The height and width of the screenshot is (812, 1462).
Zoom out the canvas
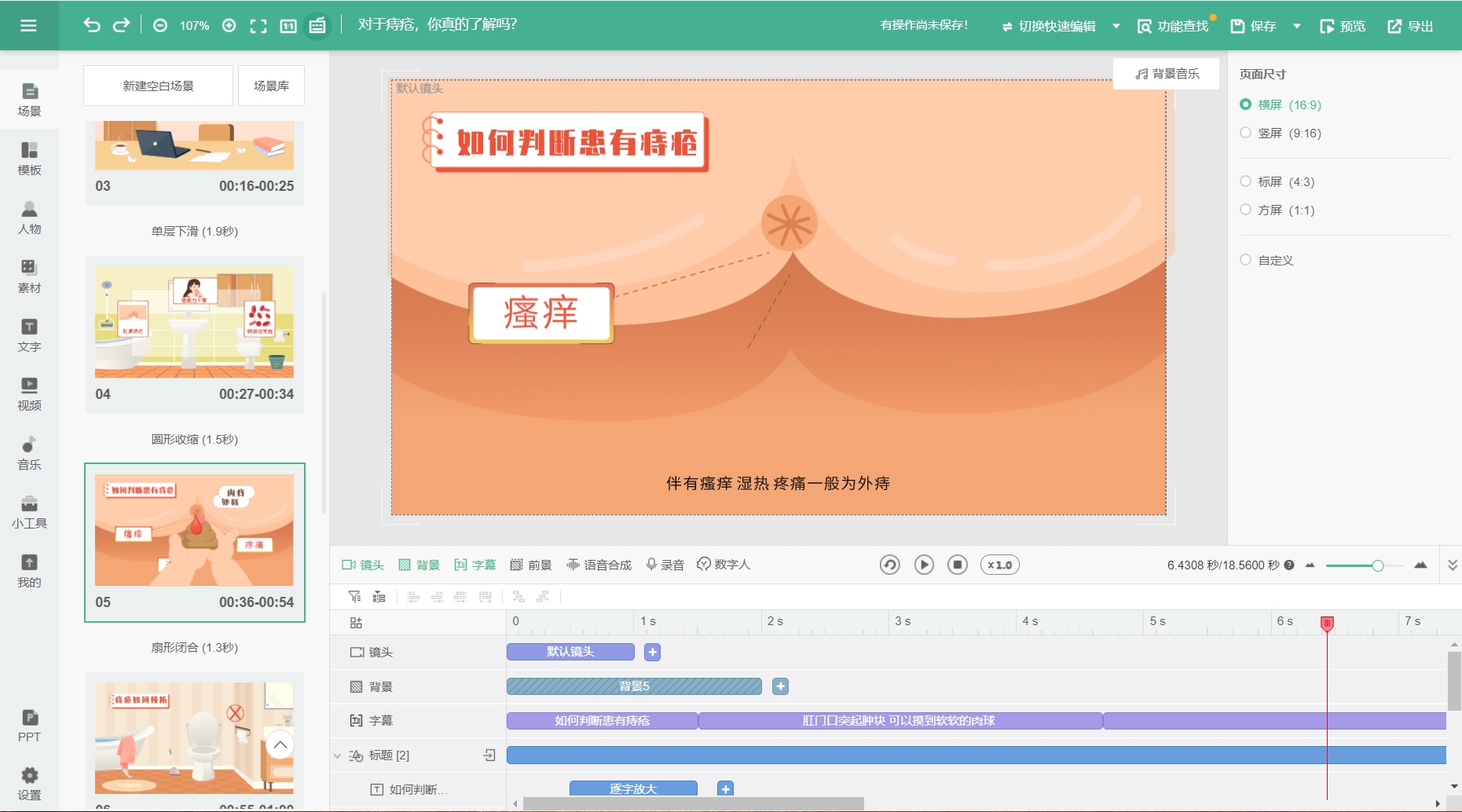[160, 25]
